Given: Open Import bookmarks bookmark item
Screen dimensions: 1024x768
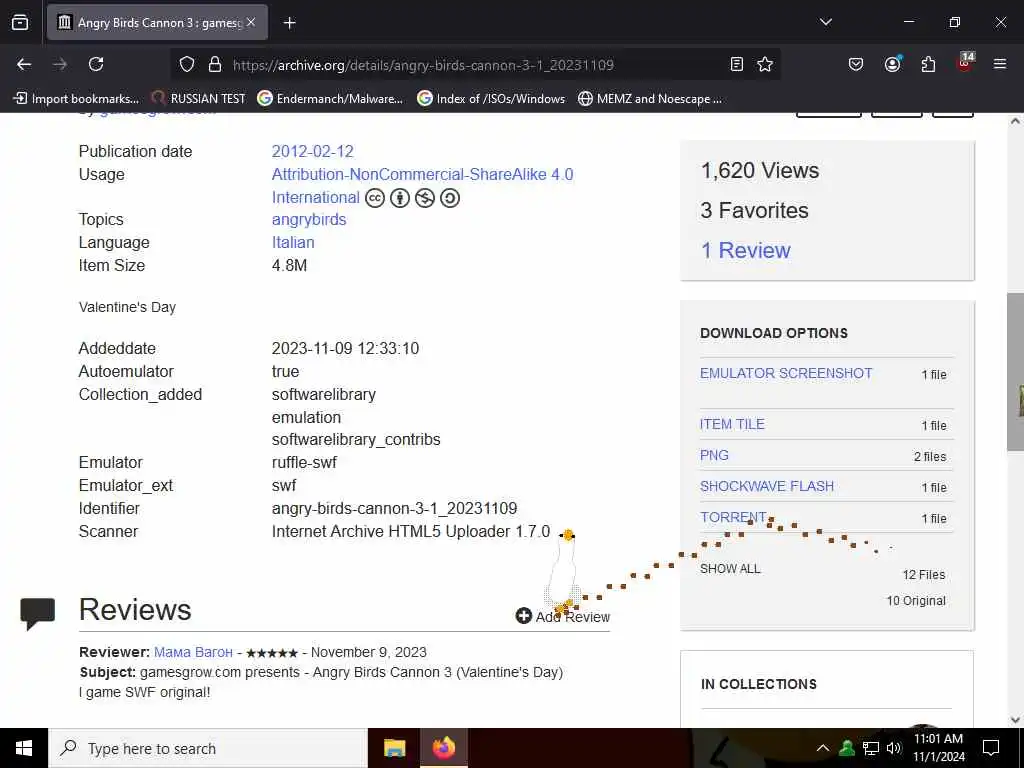Looking at the screenshot, I should [x=76, y=99].
